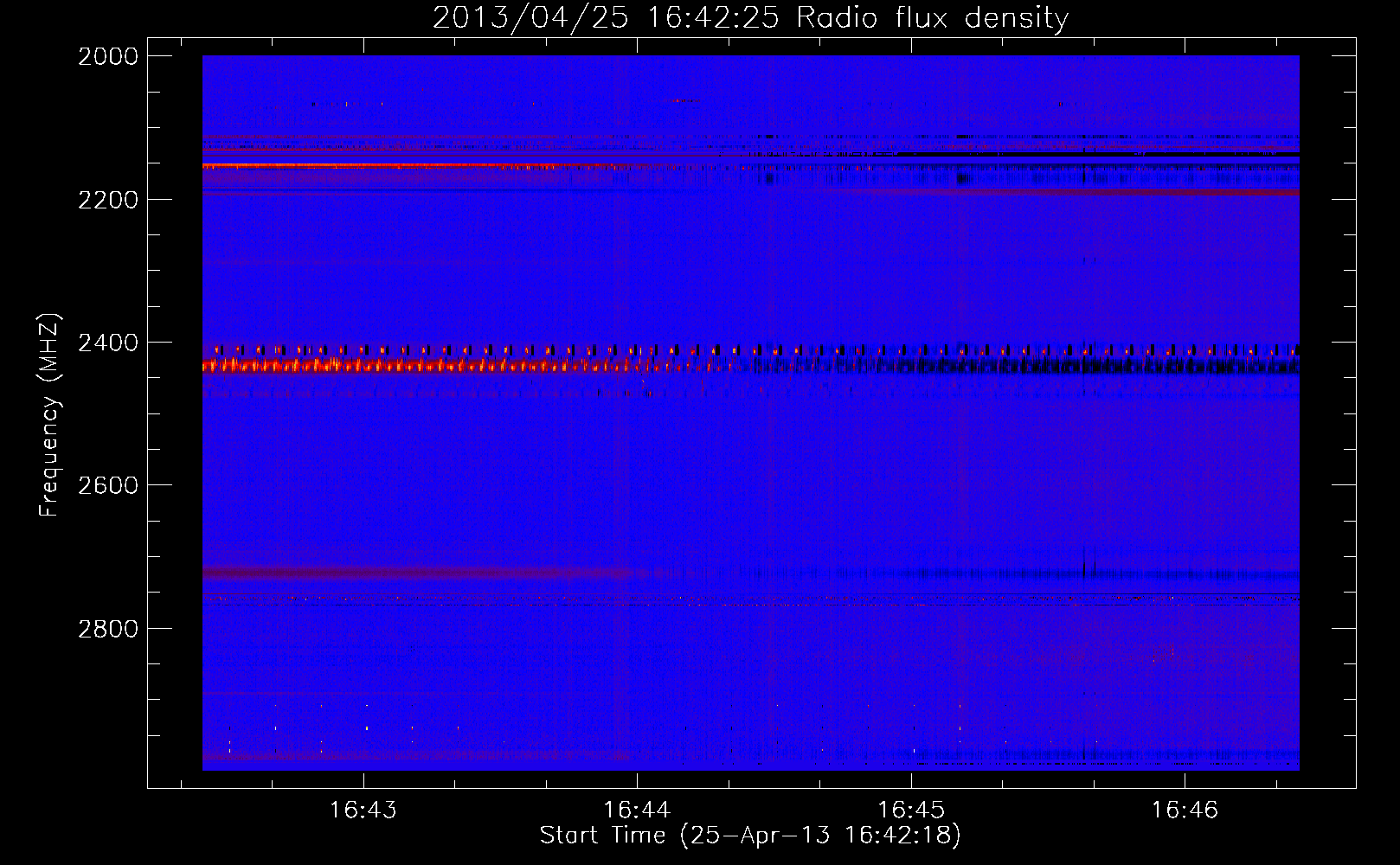Click the 2200 frequency tick label
Screen dimensions: 1400x865
pos(108,200)
